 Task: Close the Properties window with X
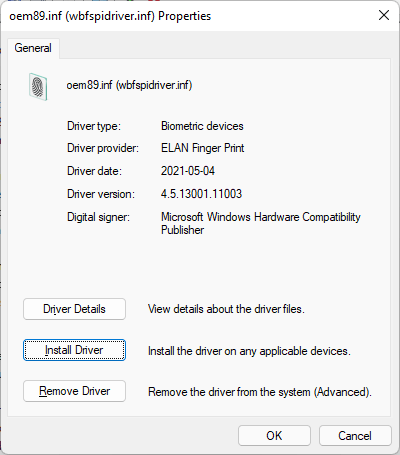click(x=384, y=15)
